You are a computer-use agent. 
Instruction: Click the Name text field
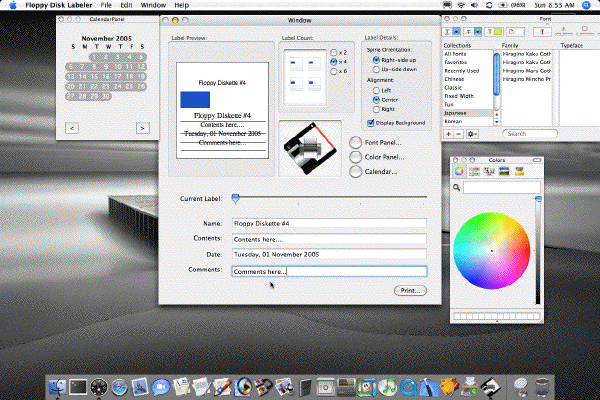pos(329,224)
